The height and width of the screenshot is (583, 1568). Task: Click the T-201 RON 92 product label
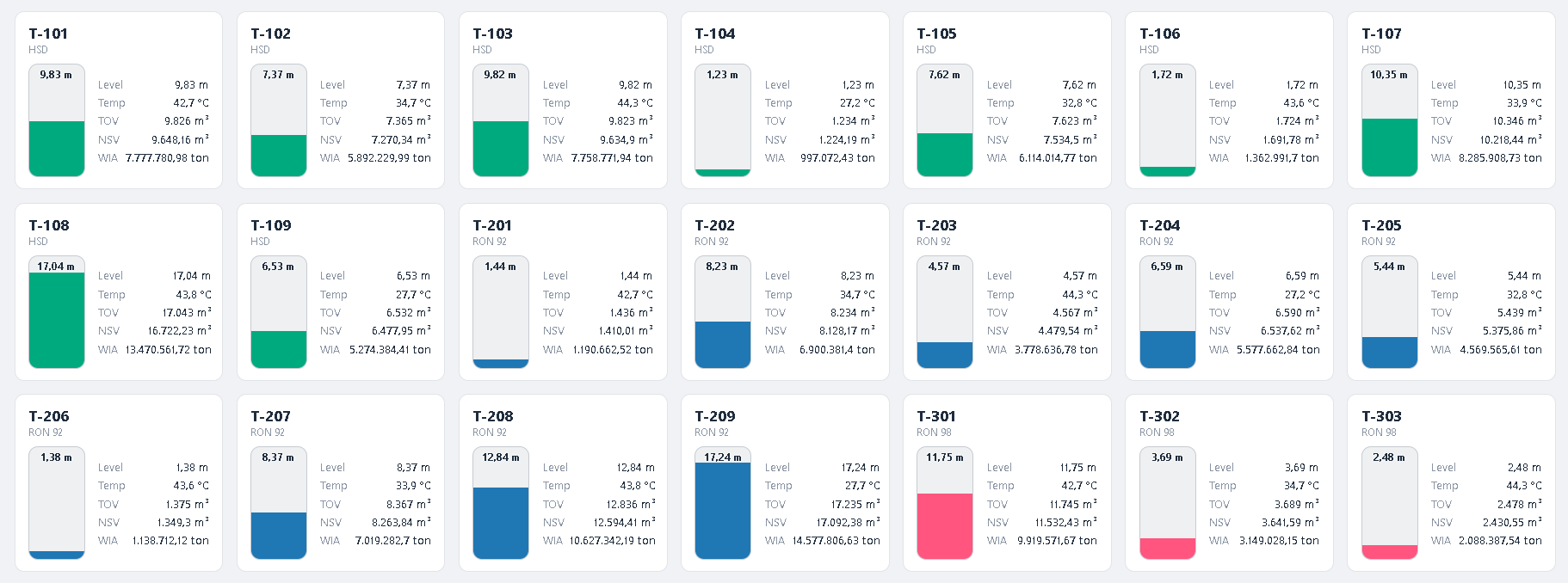click(490, 242)
